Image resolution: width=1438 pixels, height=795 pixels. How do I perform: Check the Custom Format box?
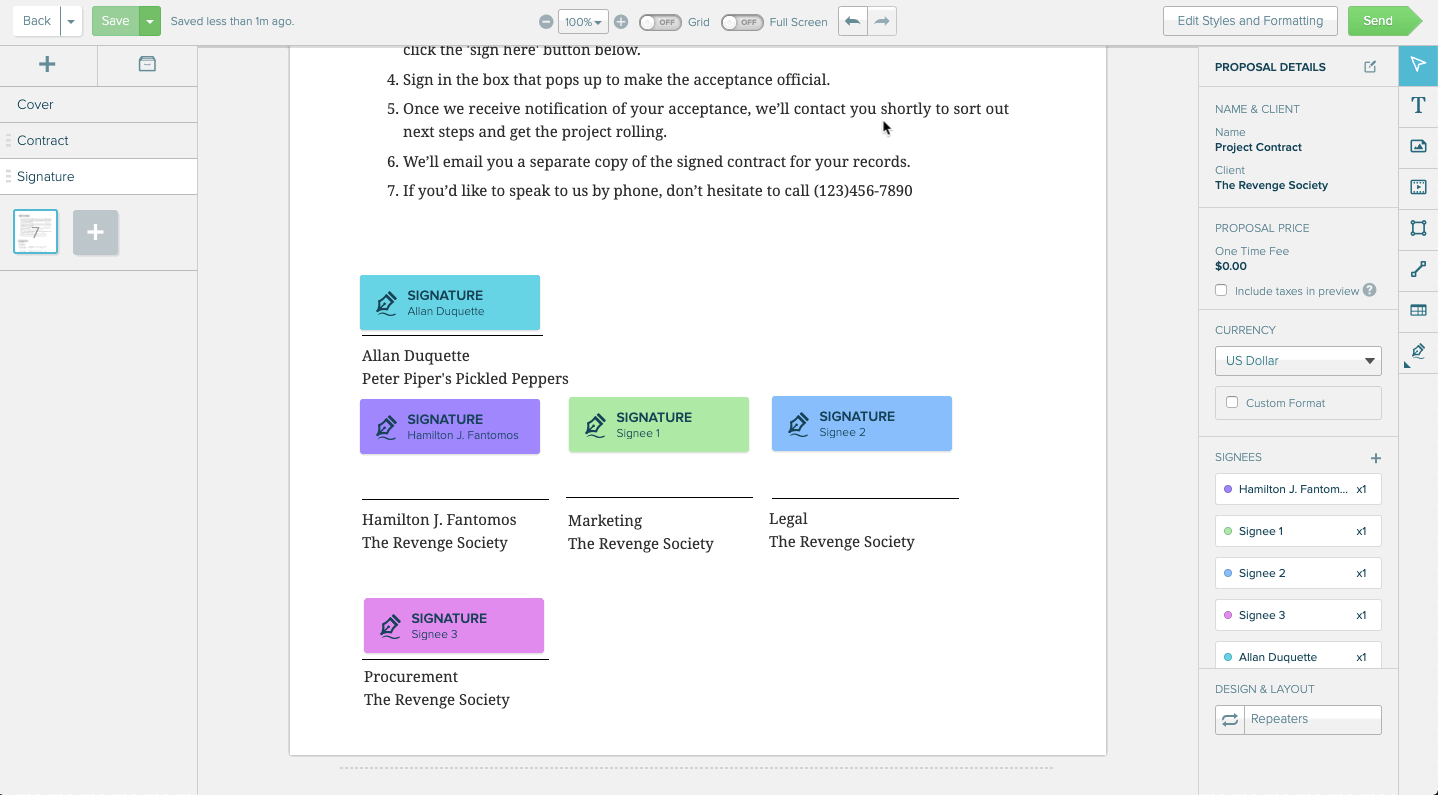click(x=1232, y=403)
